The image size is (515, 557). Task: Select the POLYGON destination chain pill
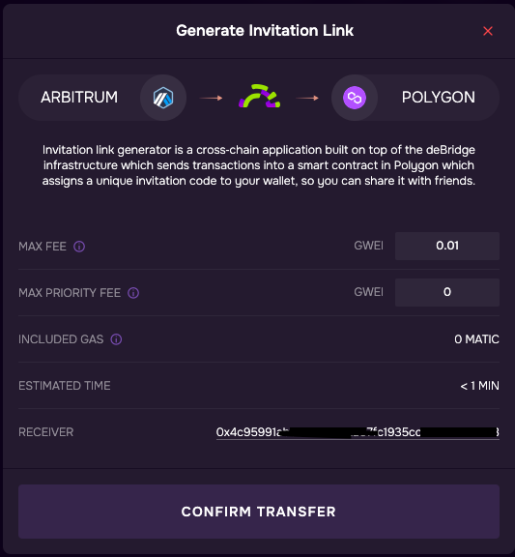click(415, 98)
